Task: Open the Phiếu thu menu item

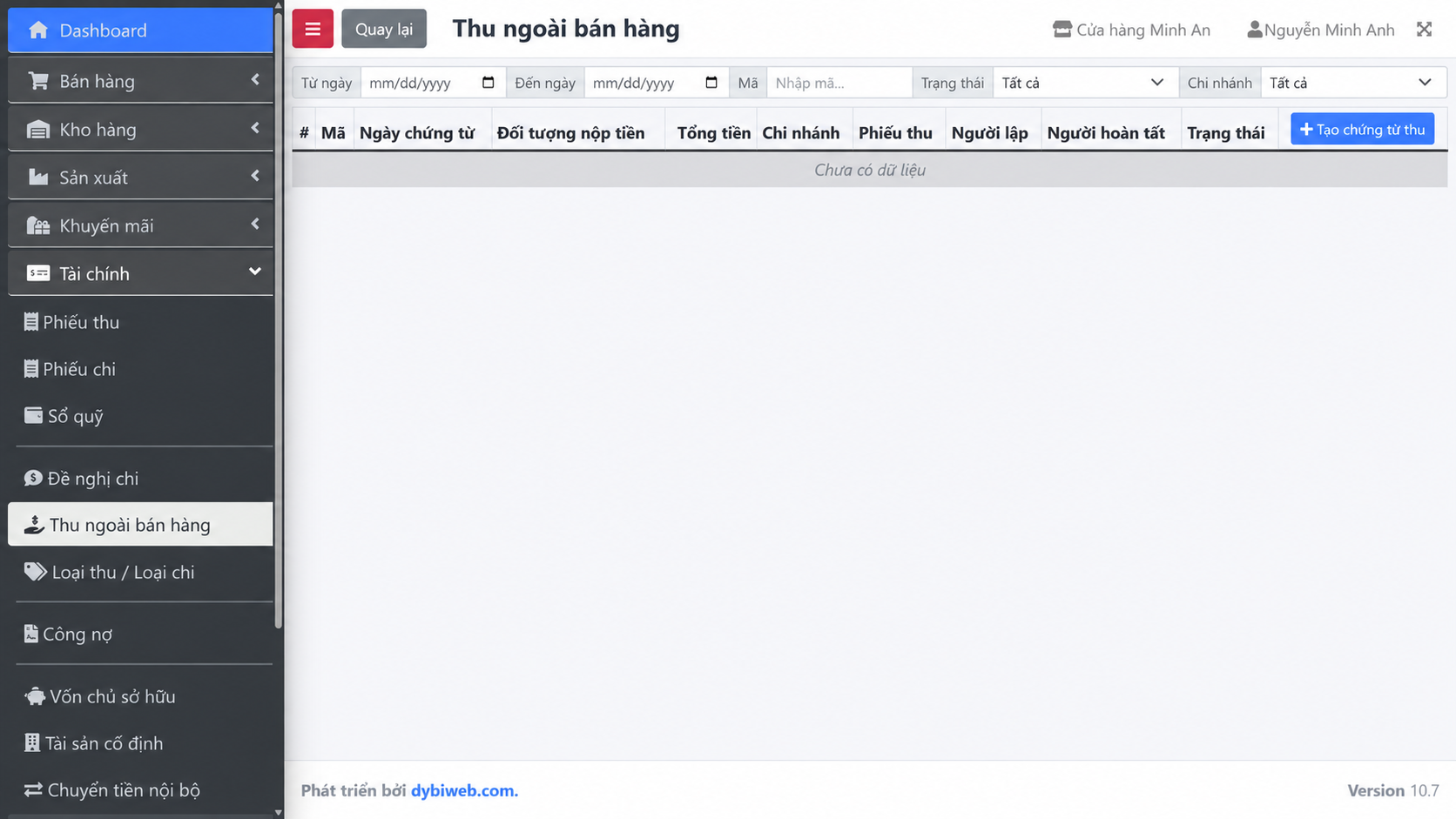Action: pyautogui.click(x=140, y=322)
